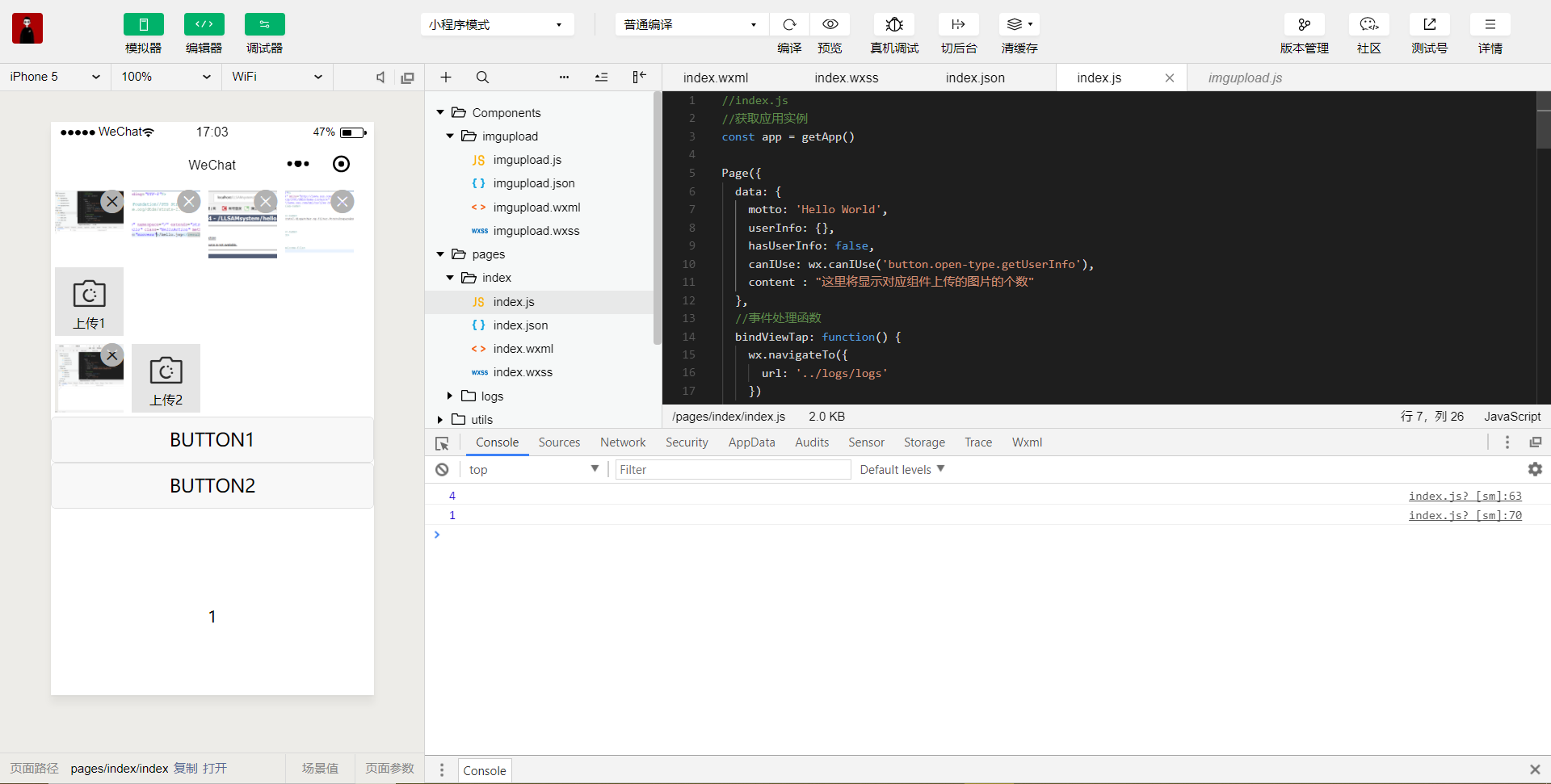Viewport: 1551px width, 784px height.
Task: Open the iPhone 5 device dropdown
Action: [55, 77]
